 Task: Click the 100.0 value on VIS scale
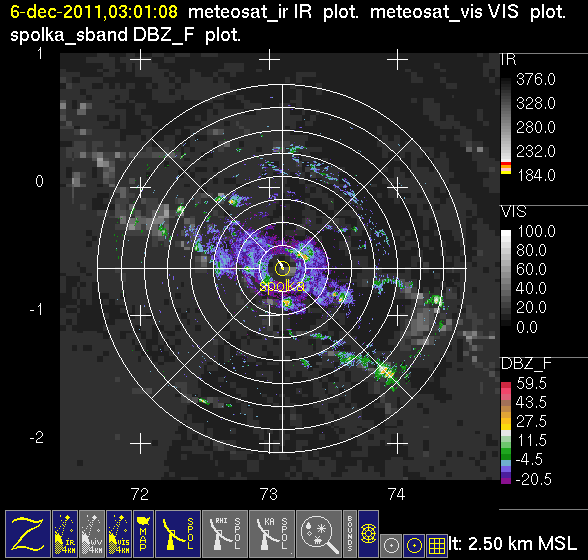(x=536, y=231)
